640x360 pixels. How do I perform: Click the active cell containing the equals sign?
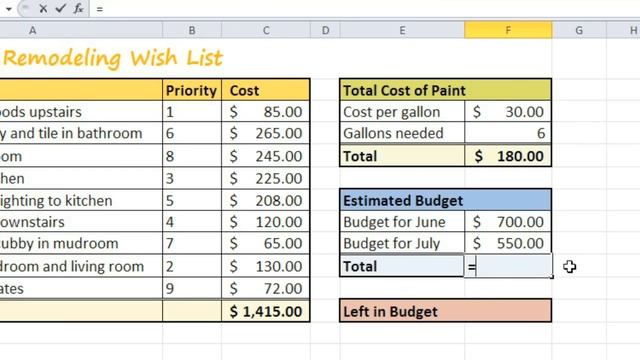pyautogui.click(x=508, y=266)
